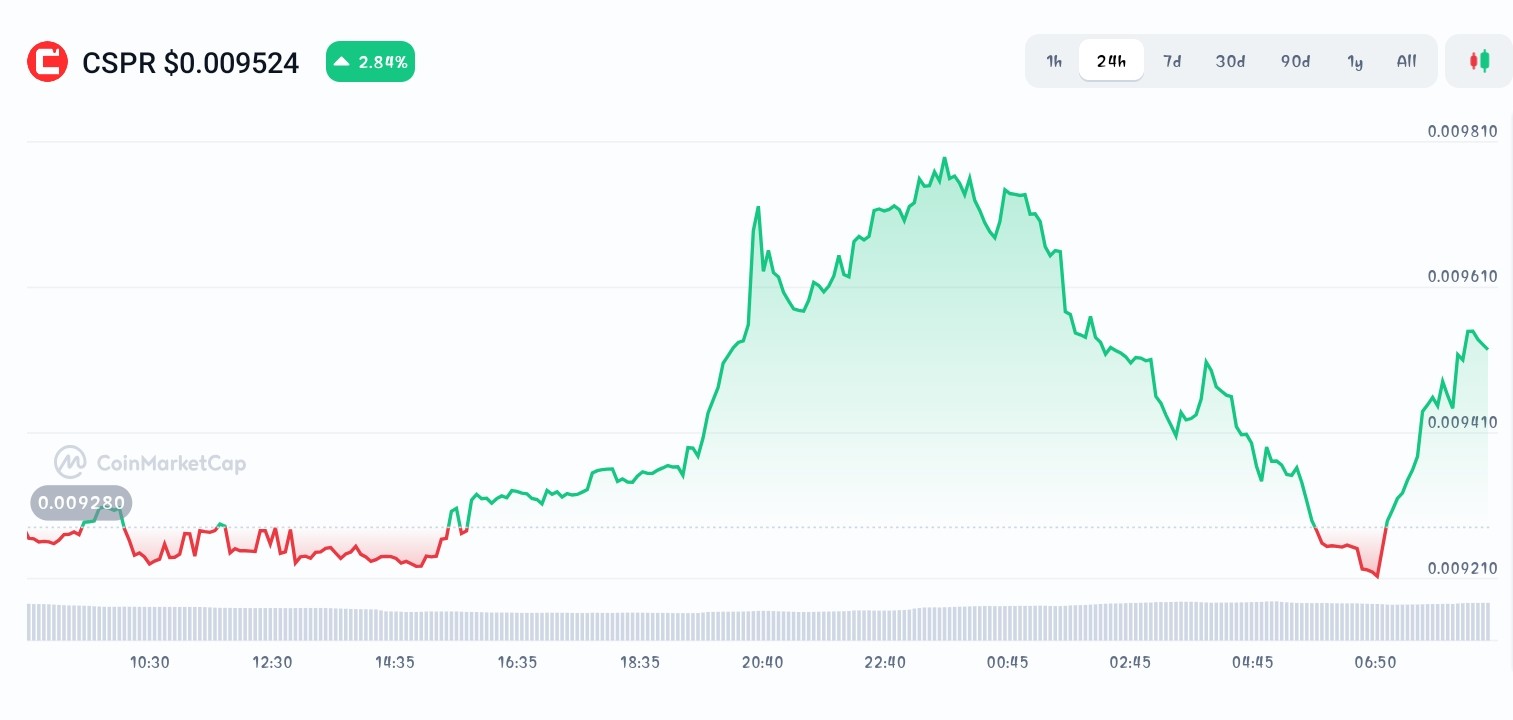The width and height of the screenshot is (1513, 720).
Task: Click the 20:40 time axis label
Action: pyautogui.click(x=763, y=662)
